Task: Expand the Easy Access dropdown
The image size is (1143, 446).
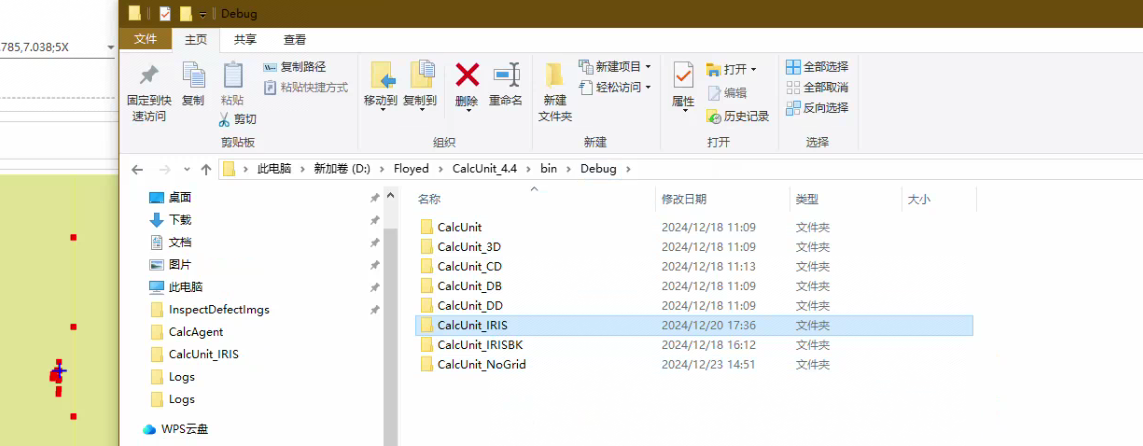Action: [x=648, y=88]
